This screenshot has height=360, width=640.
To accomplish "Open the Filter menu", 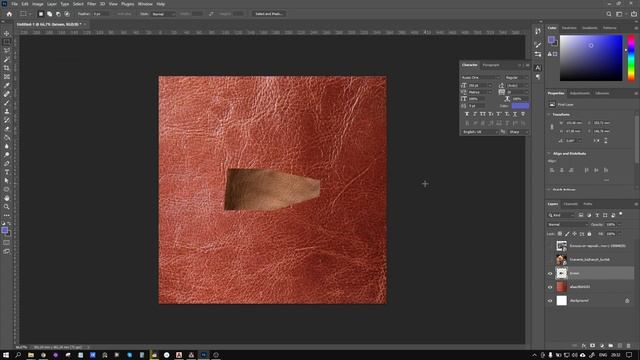I will point(91,4).
